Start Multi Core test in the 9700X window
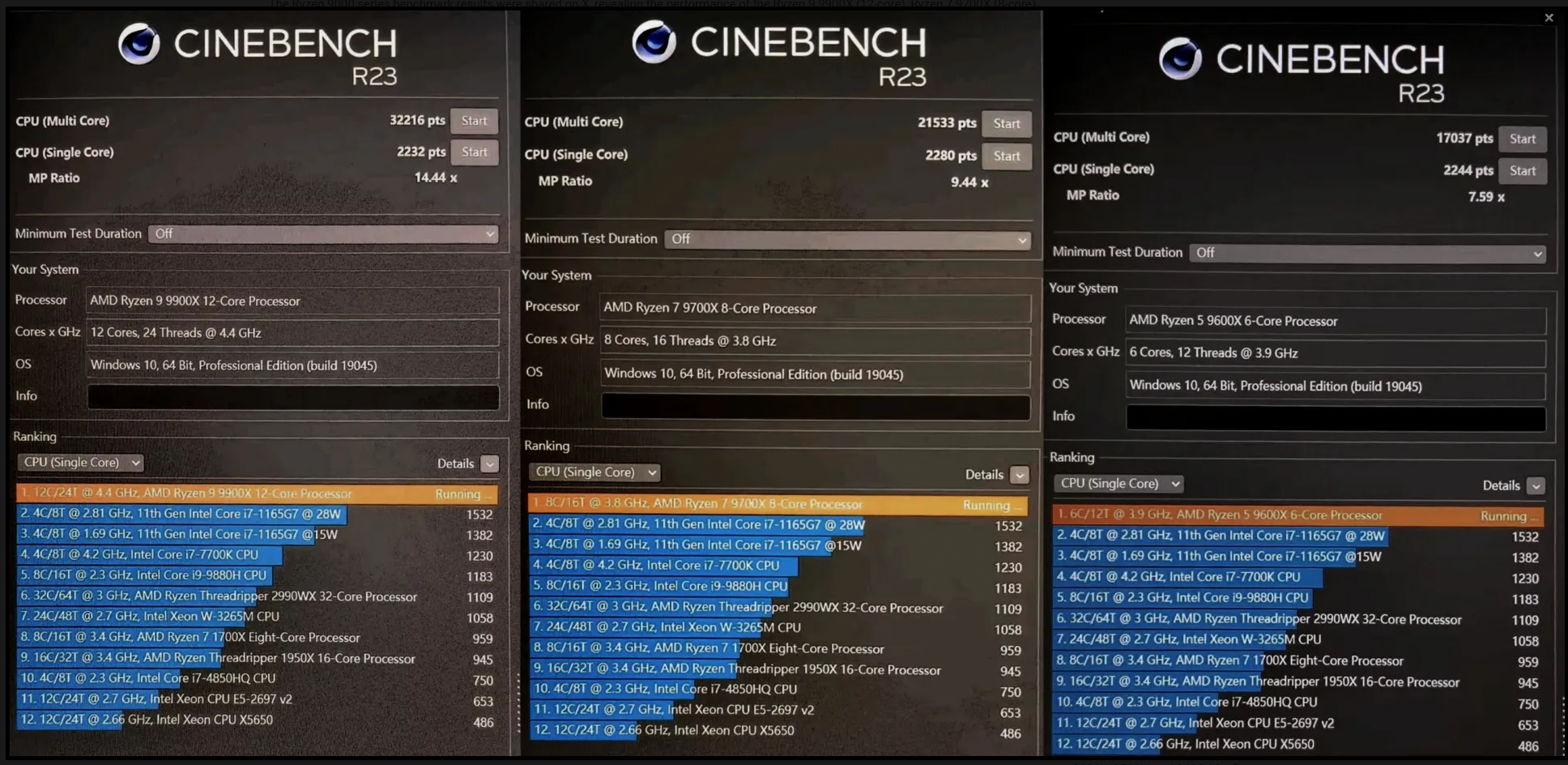The width and height of the screenshot is (1568, 765). (1007, 123)
